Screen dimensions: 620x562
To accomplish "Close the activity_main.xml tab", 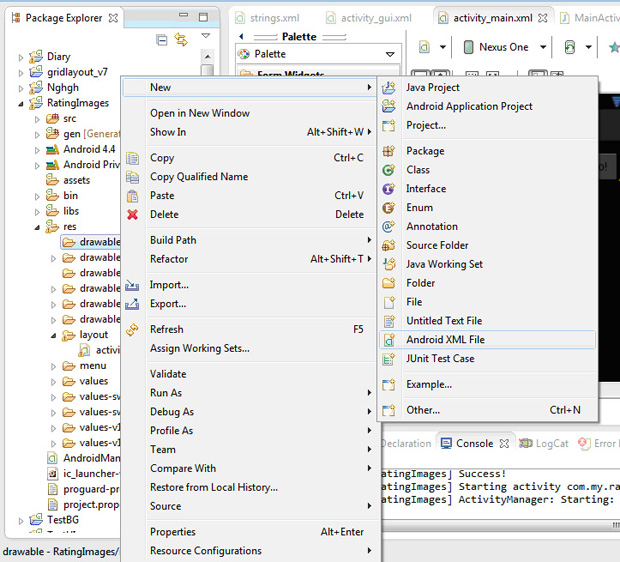I will coord(543,18).
